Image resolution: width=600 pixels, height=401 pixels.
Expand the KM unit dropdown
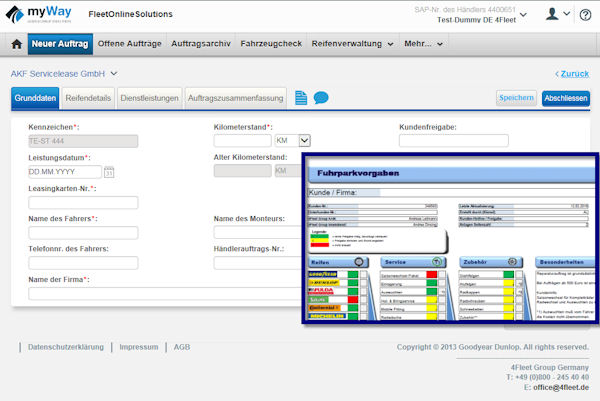[x=304, y=141]
